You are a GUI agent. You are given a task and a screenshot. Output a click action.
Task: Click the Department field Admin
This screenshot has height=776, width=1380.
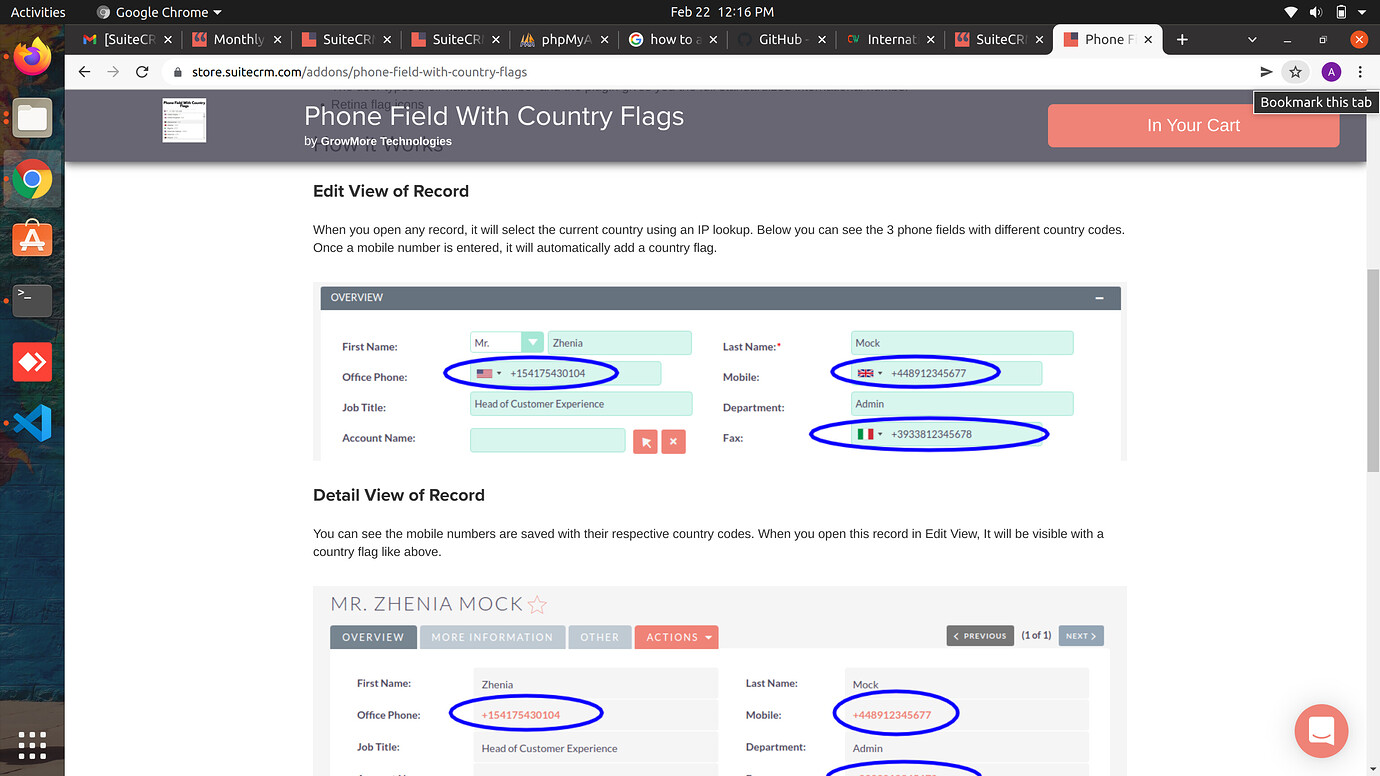pyautogui.click(x=962, y=404)
